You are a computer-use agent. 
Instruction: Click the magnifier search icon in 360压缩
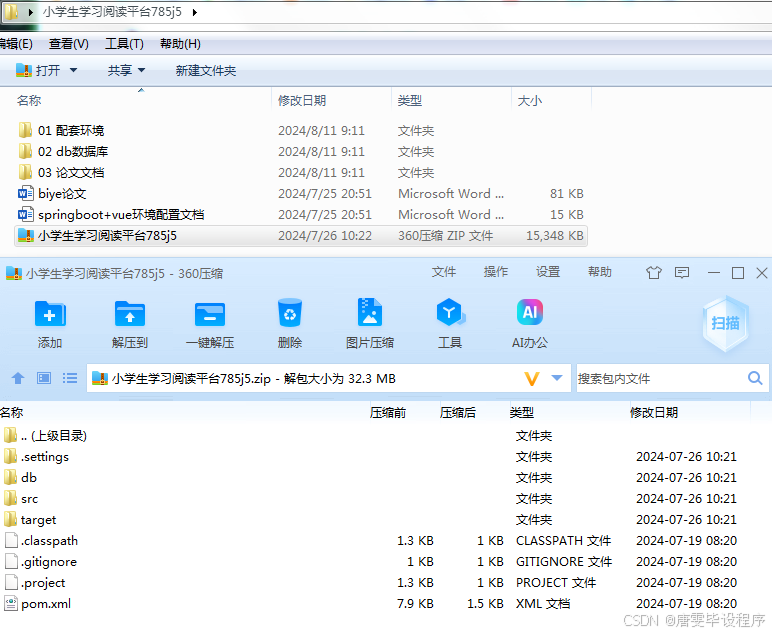[755, 378]
